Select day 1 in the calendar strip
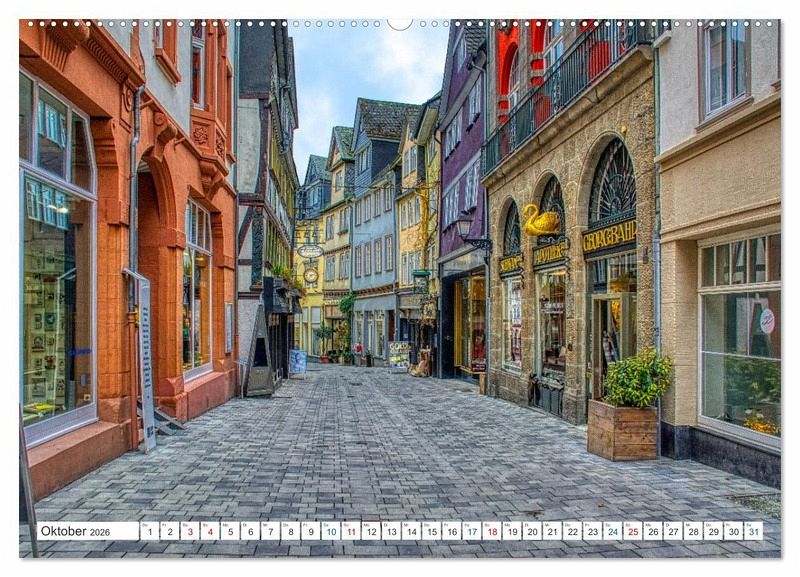800x577 pixels. click(x=149, y=531)
